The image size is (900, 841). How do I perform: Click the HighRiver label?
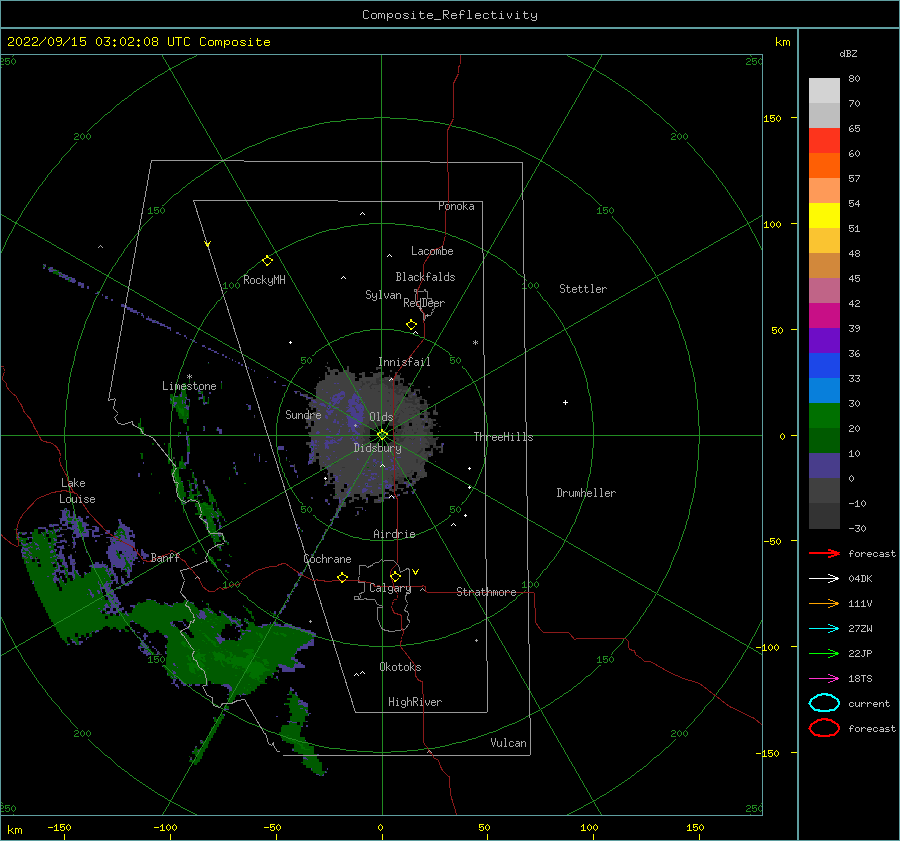pyautogui.click(x=415, y=702)
